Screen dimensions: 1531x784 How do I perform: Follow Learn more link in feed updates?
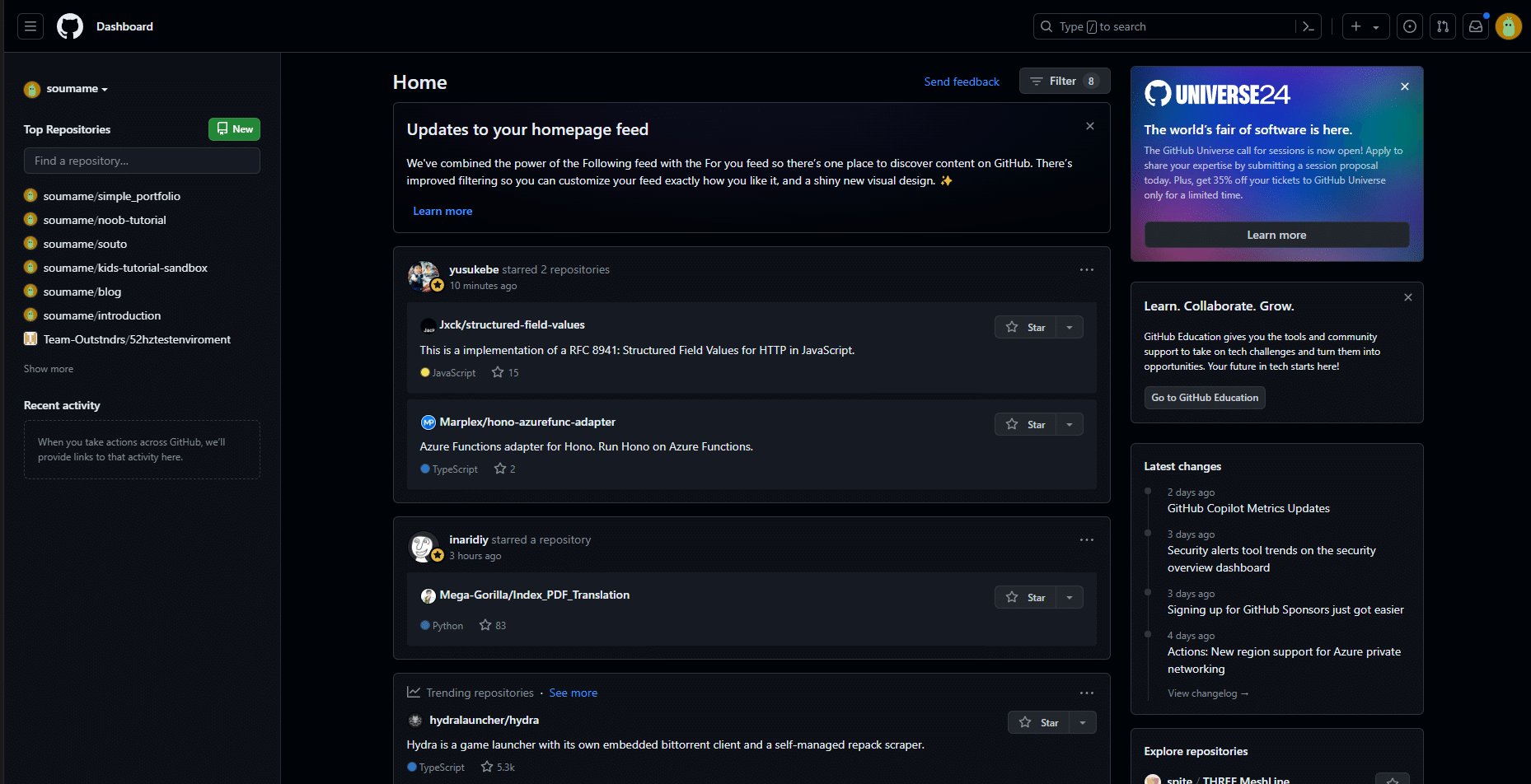[x=442, y=211]
